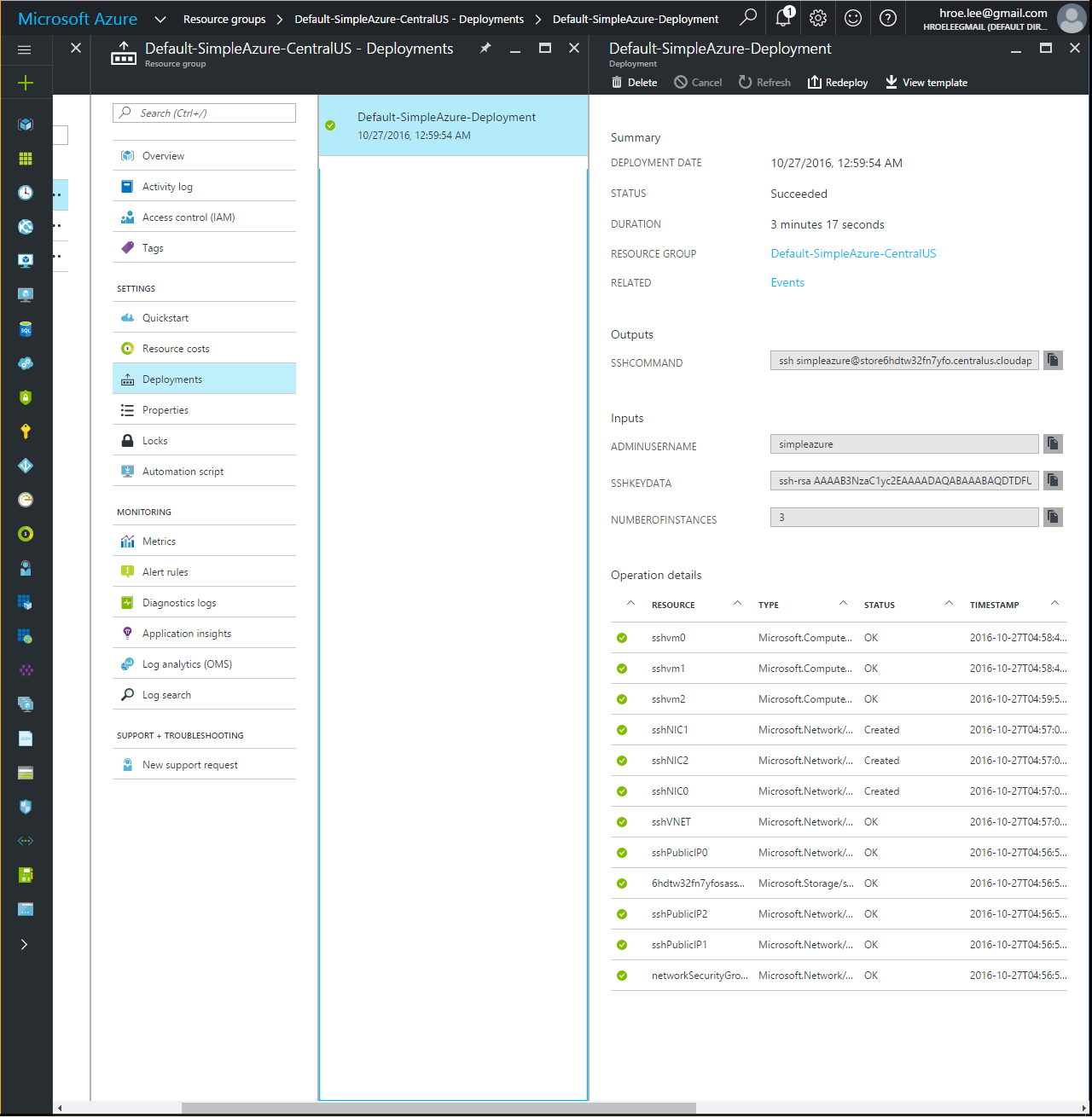Open Properties menu item

pyautogui.click(x=204, y=410)
